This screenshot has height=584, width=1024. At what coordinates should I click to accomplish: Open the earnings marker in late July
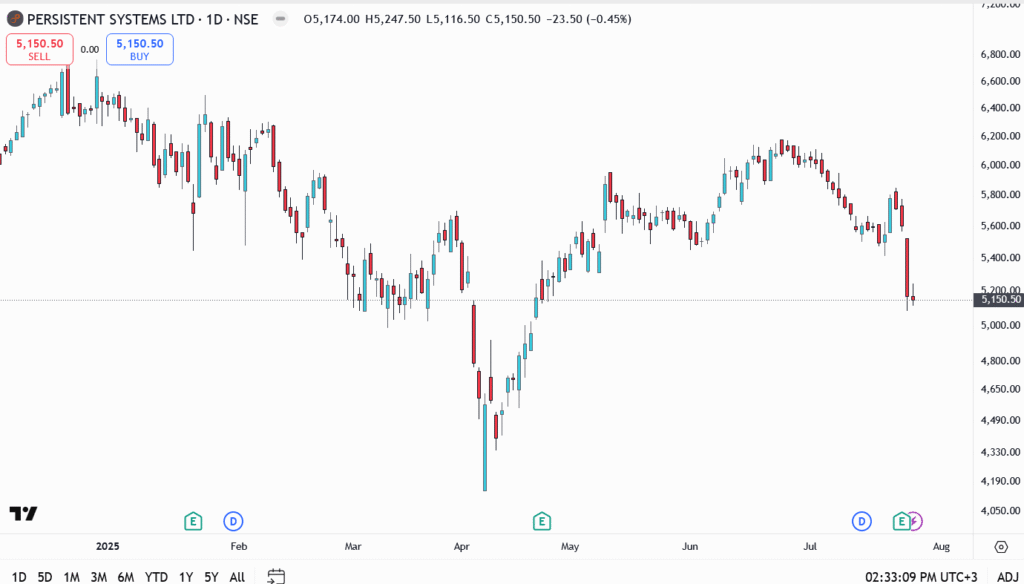(901, 521)
